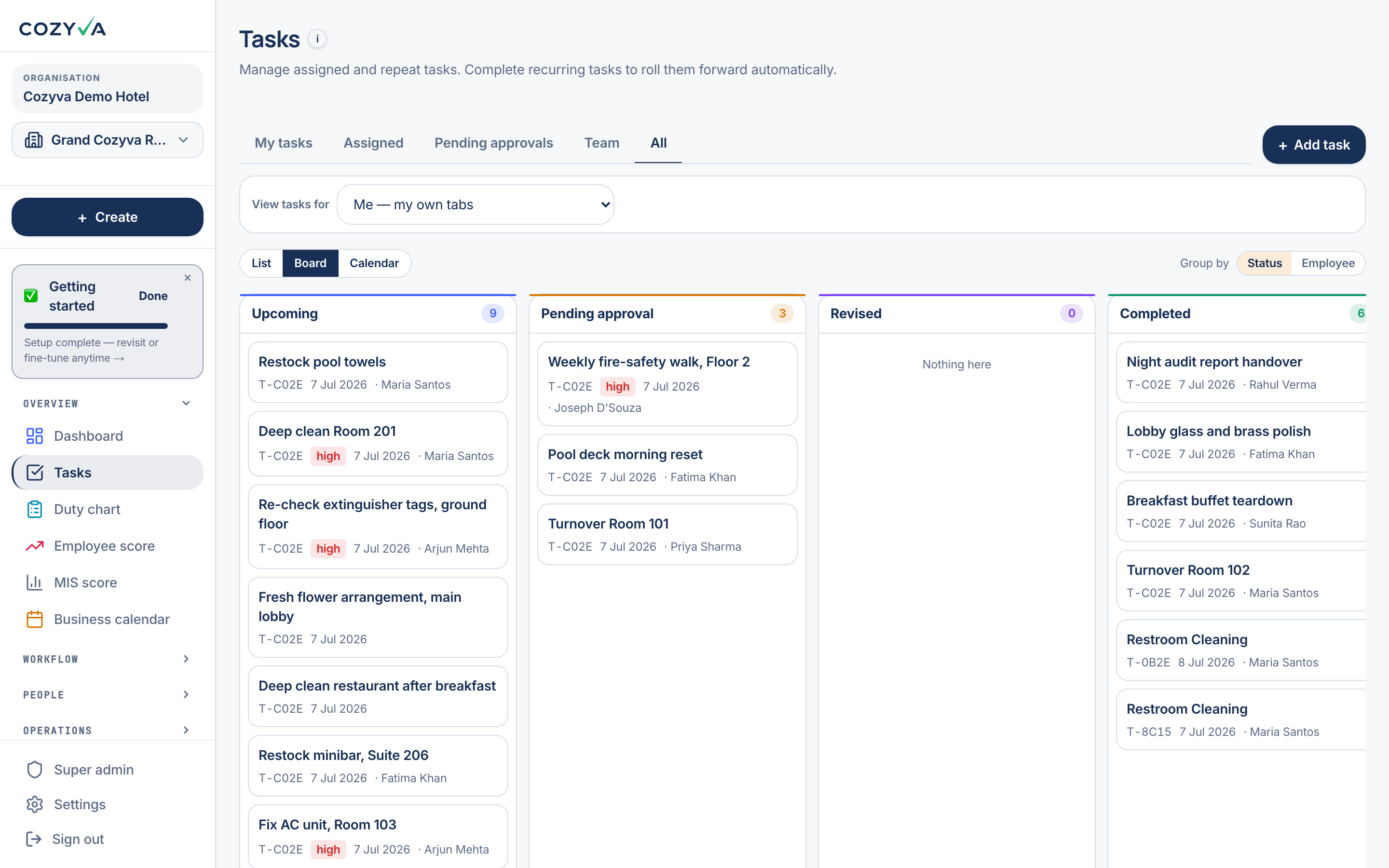Select the All tab
Screen dimensions: 1389x868
(658, 143)
